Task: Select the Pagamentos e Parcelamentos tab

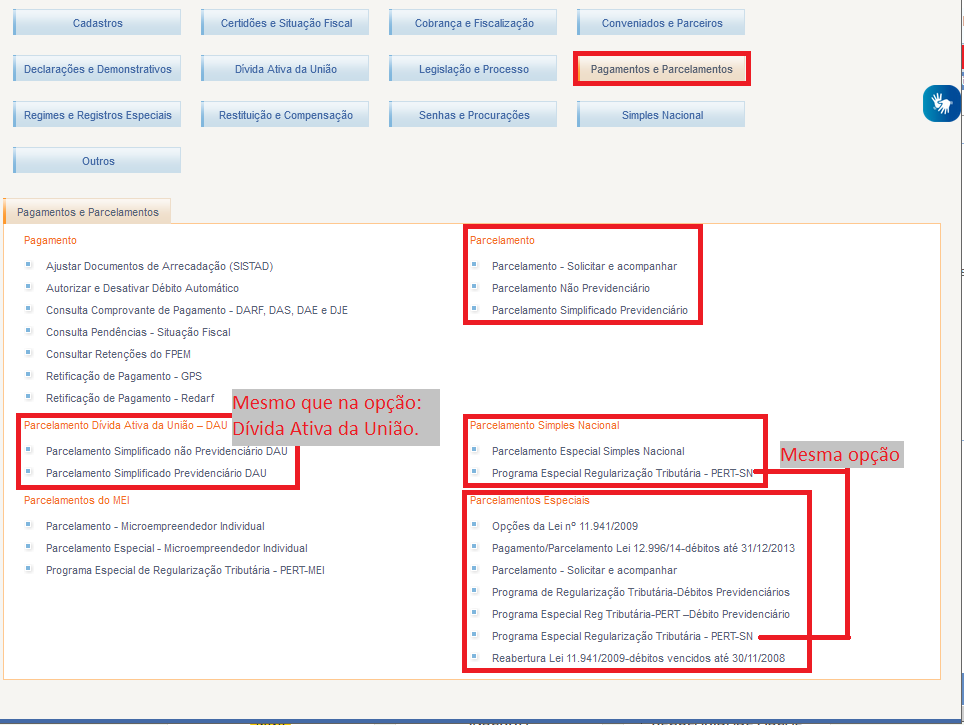Action: click(x=88, y=212)
